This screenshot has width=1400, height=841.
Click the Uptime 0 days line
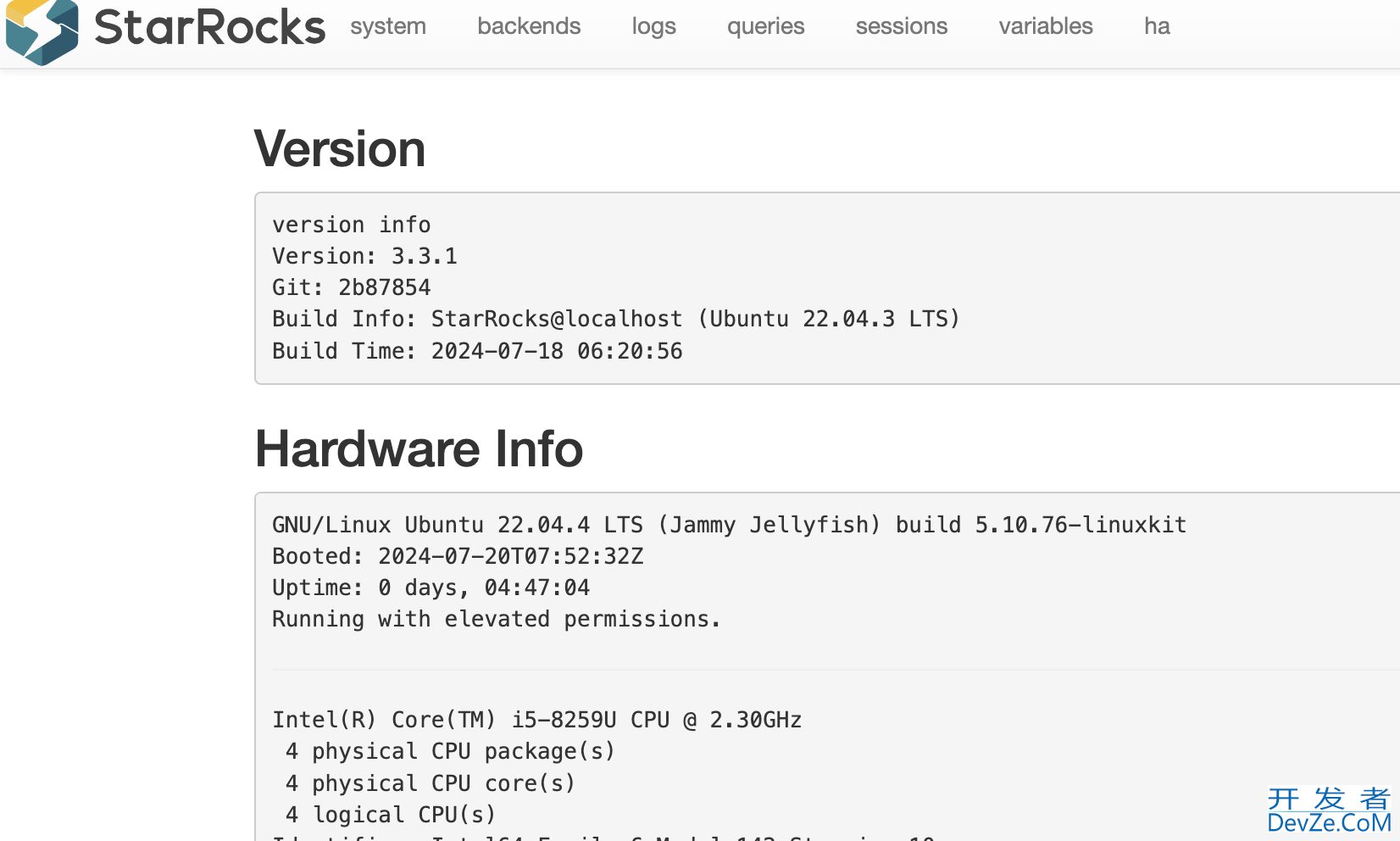431,588
